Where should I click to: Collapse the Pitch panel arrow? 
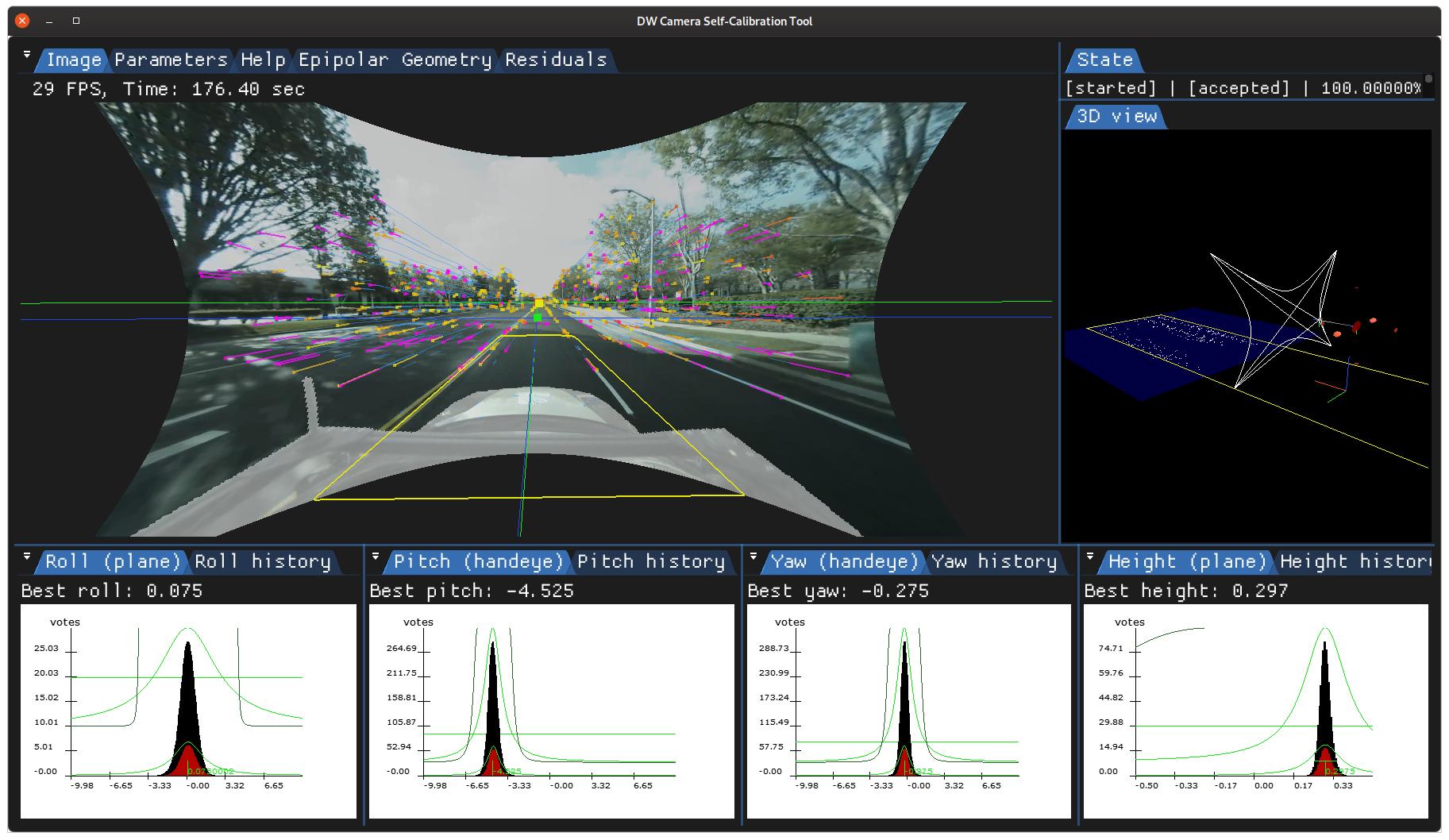(376, 557)
